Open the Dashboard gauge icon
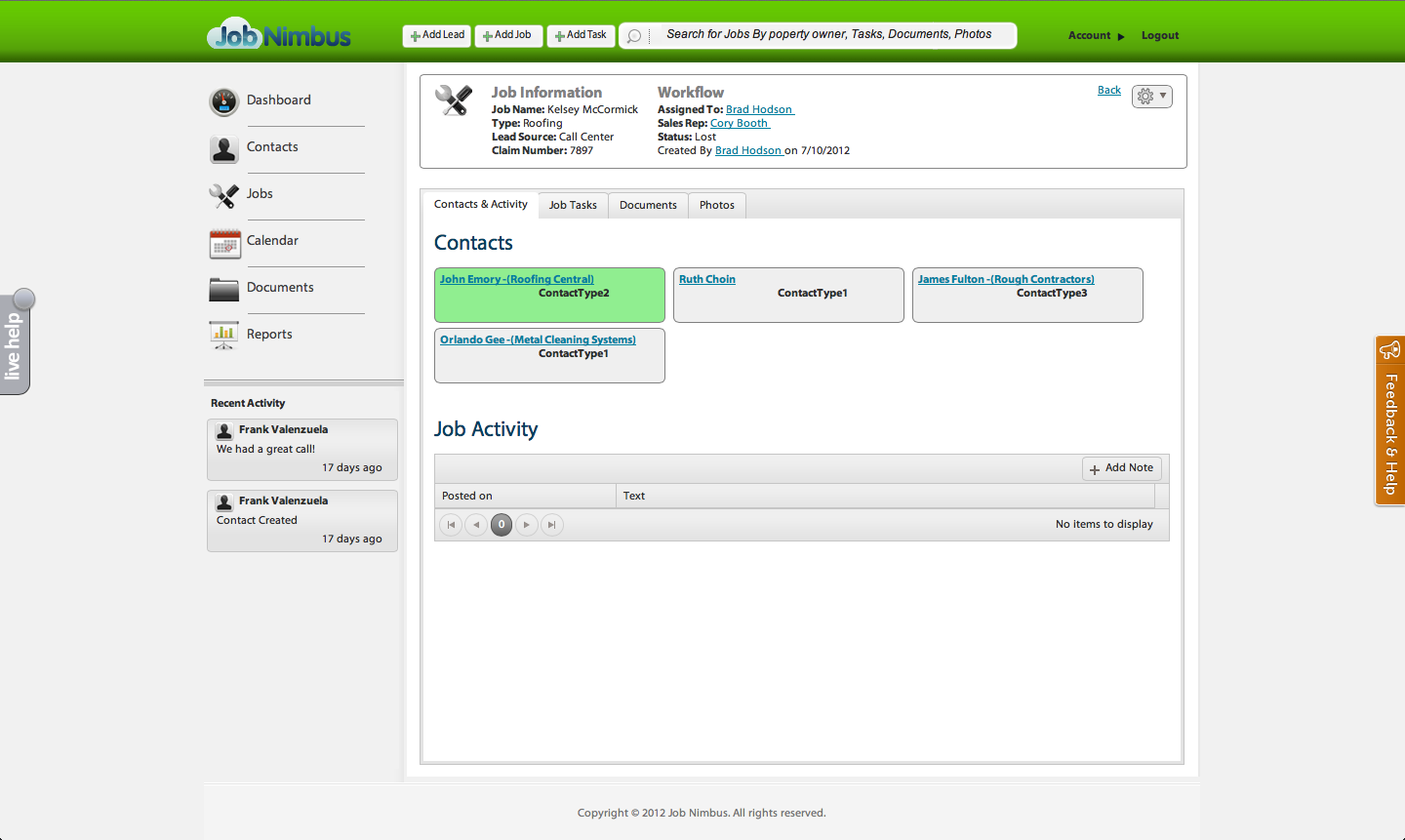The height and width of the screenshot is (840, 1405). coord(224,101)
